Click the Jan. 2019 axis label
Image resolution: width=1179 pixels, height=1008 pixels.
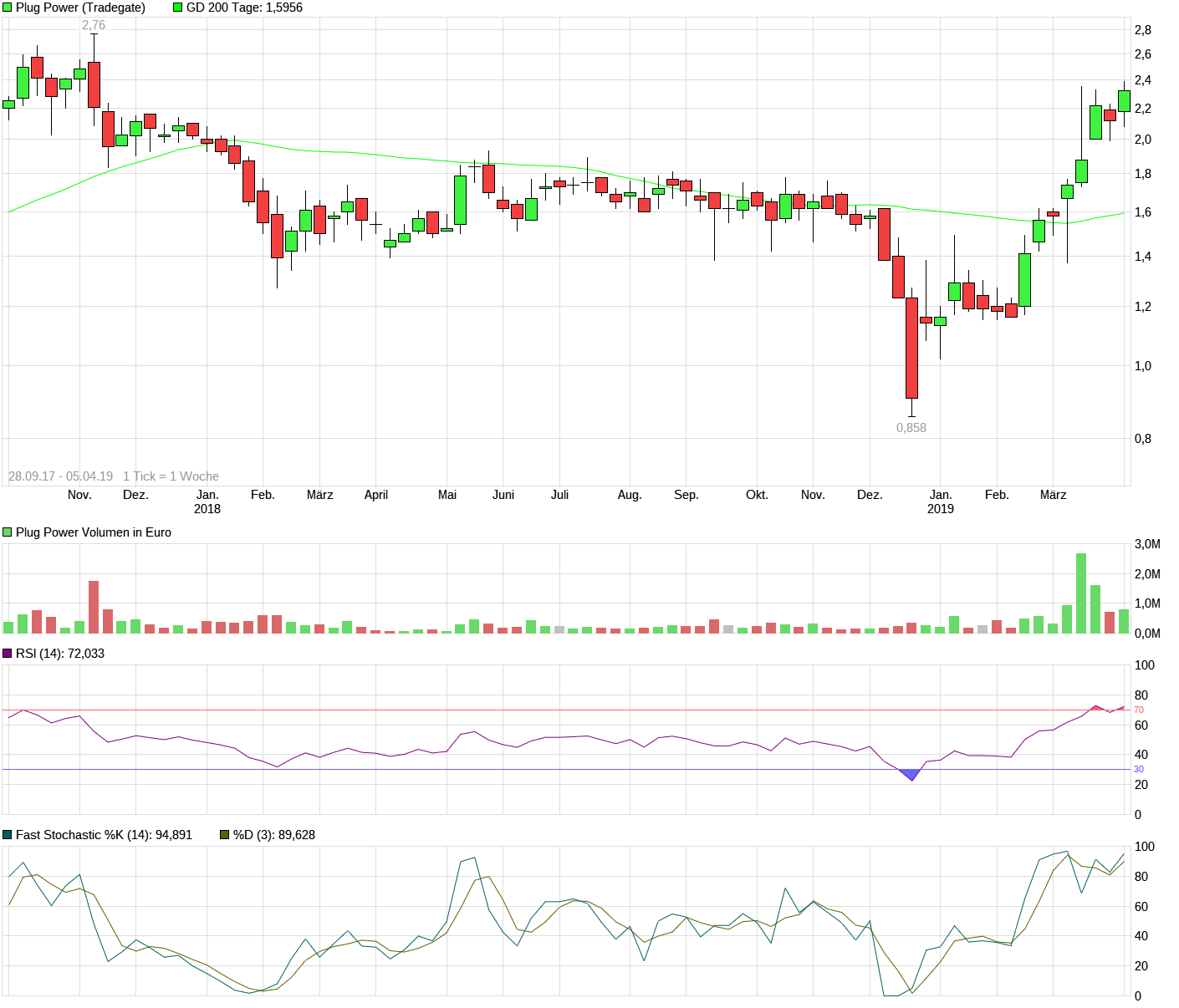(x=941, y=501)
